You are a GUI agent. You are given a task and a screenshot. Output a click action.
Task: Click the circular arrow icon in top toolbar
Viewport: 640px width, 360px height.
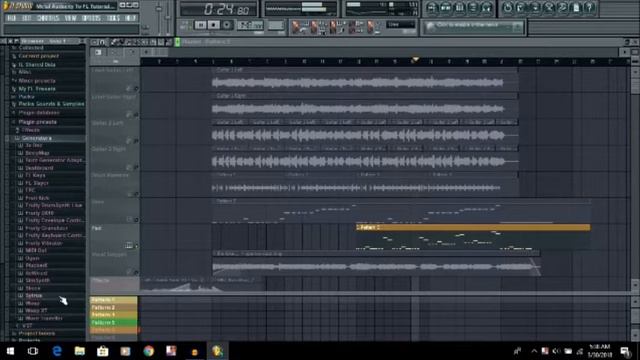[x=507, y=7]
